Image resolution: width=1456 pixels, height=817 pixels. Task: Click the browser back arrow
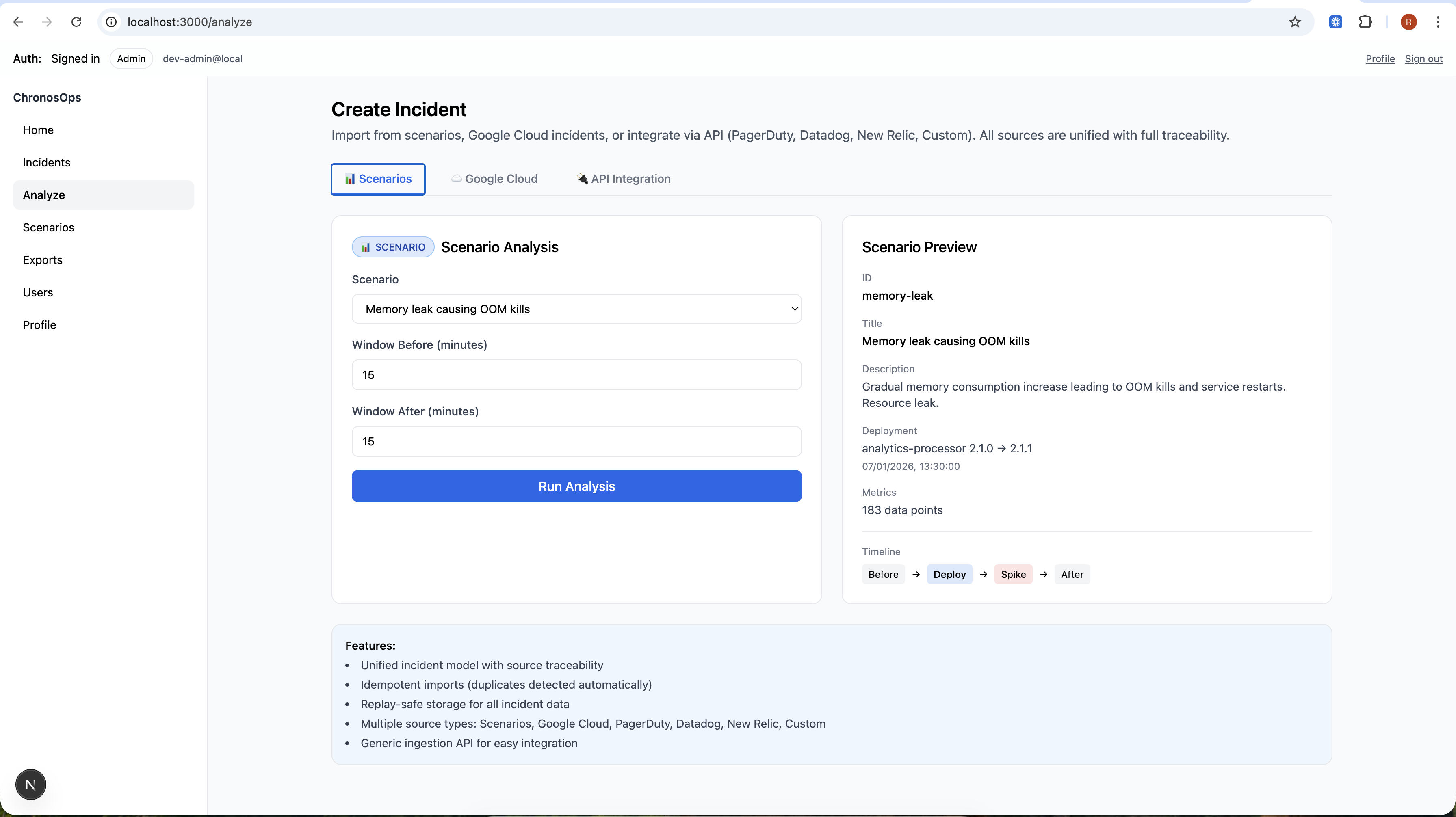pos(18,22)
